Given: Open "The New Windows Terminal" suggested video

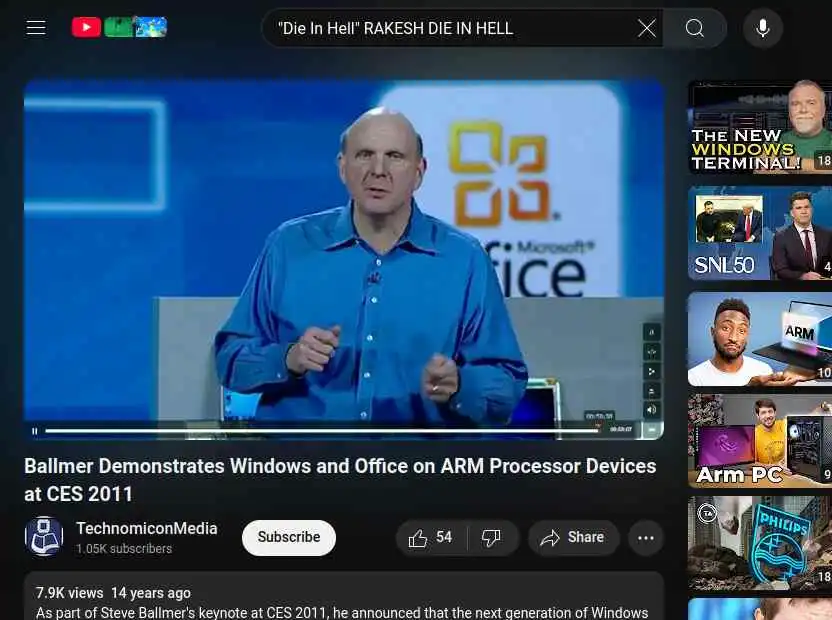Looking at the screenshot, I should [x=760, y=127].
